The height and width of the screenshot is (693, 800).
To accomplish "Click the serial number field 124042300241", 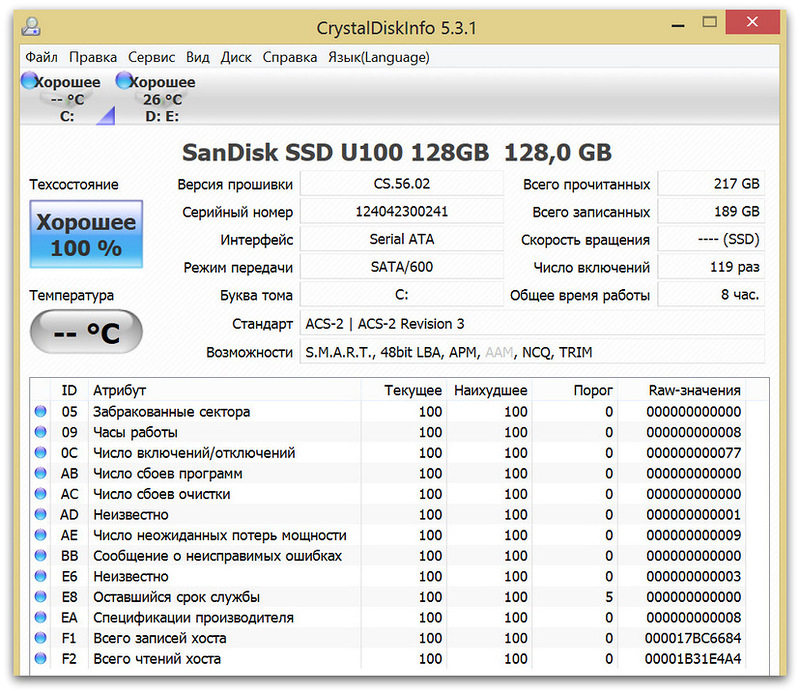I will [402, 211].
